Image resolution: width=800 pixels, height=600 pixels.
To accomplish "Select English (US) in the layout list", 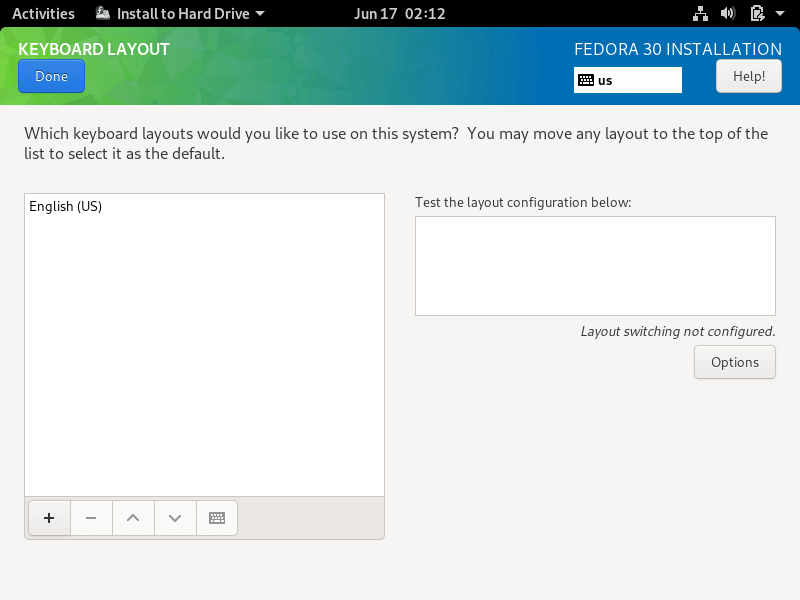I will tap(204, 206).
